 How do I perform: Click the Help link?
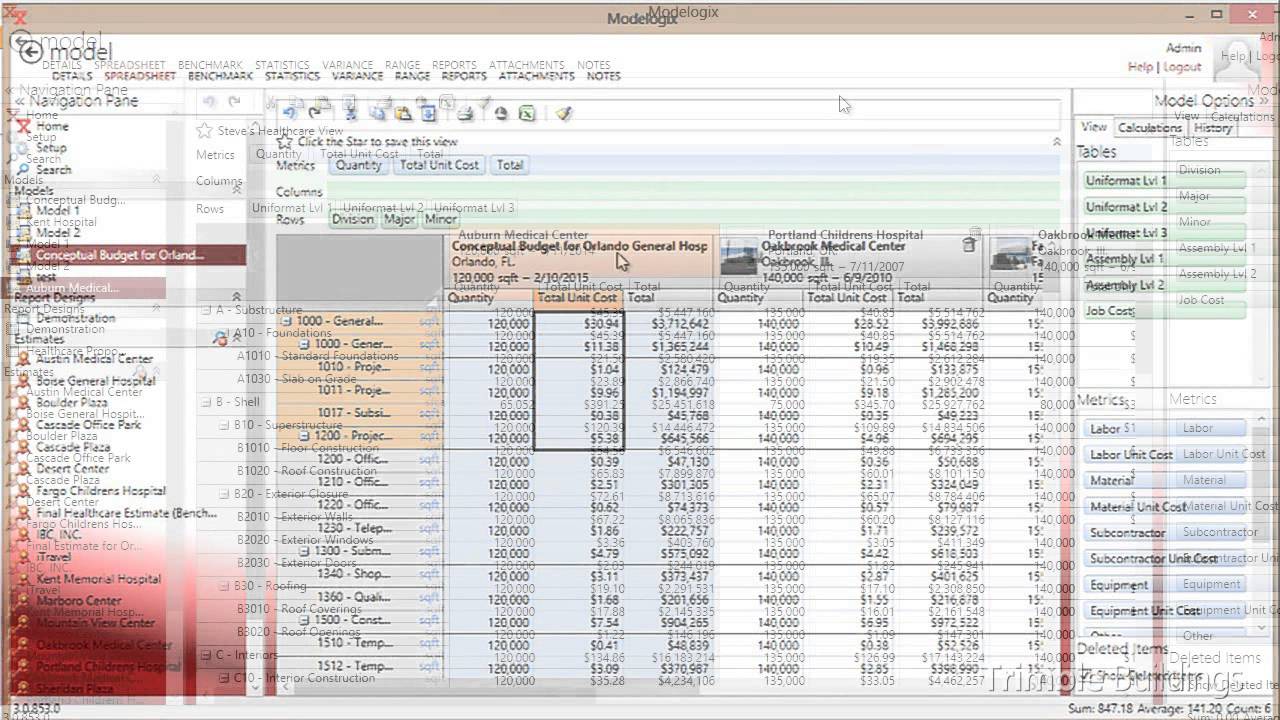[1140, 67]
